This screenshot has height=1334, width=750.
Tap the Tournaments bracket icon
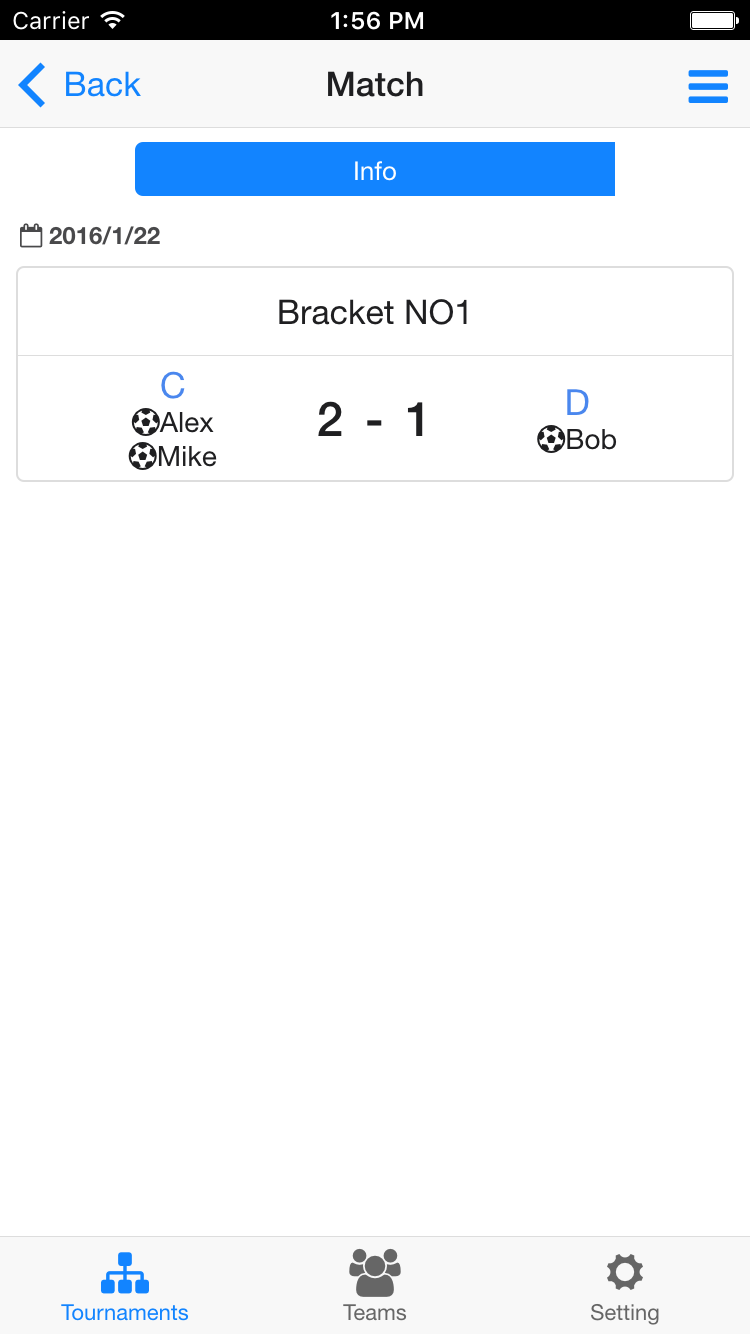click(x=125, y=1272)
